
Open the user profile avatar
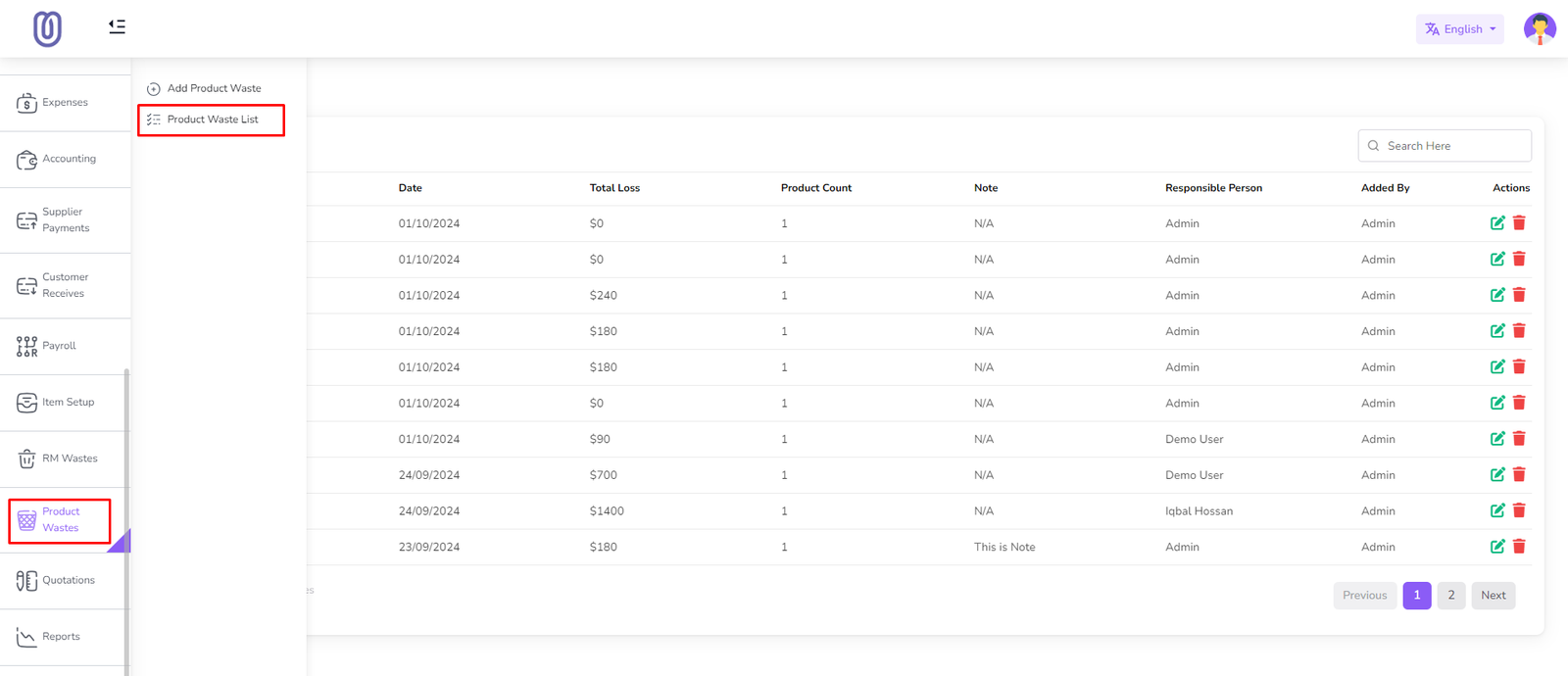coord(1539,28)
